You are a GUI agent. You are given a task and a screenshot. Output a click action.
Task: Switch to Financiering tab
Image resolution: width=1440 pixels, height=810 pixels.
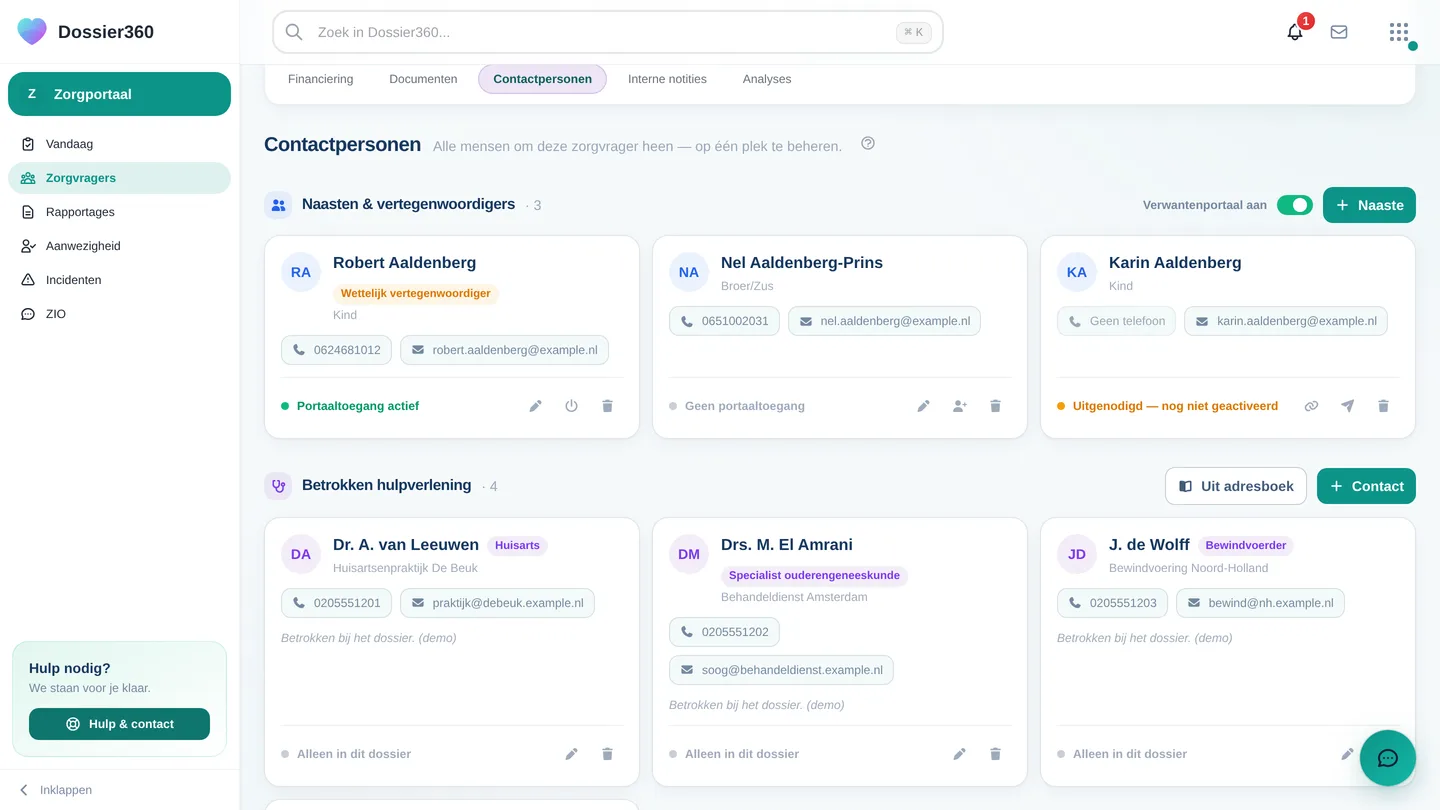click(x=321, y=79)
